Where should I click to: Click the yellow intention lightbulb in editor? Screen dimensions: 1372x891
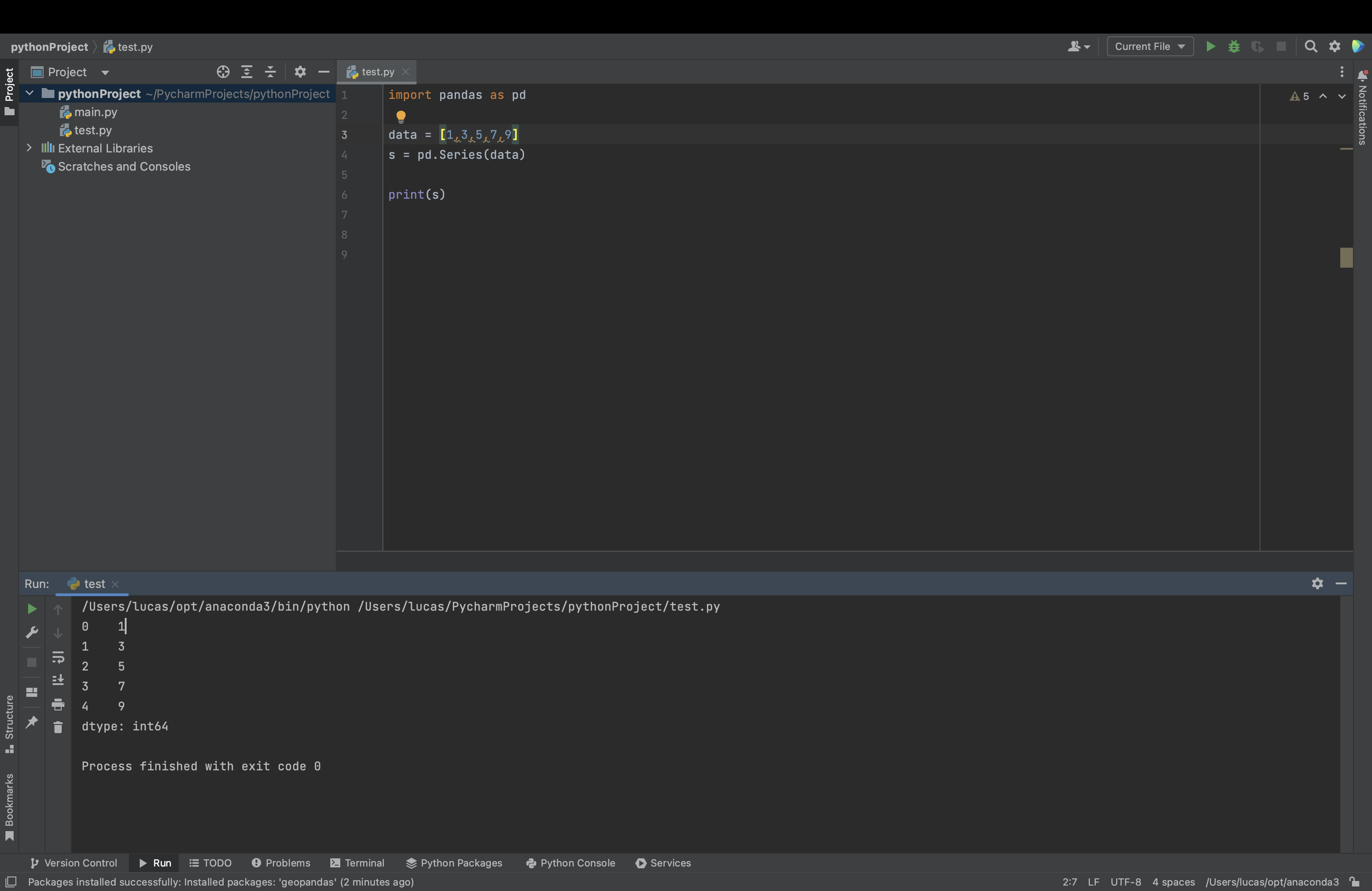[x=401, y=117]
